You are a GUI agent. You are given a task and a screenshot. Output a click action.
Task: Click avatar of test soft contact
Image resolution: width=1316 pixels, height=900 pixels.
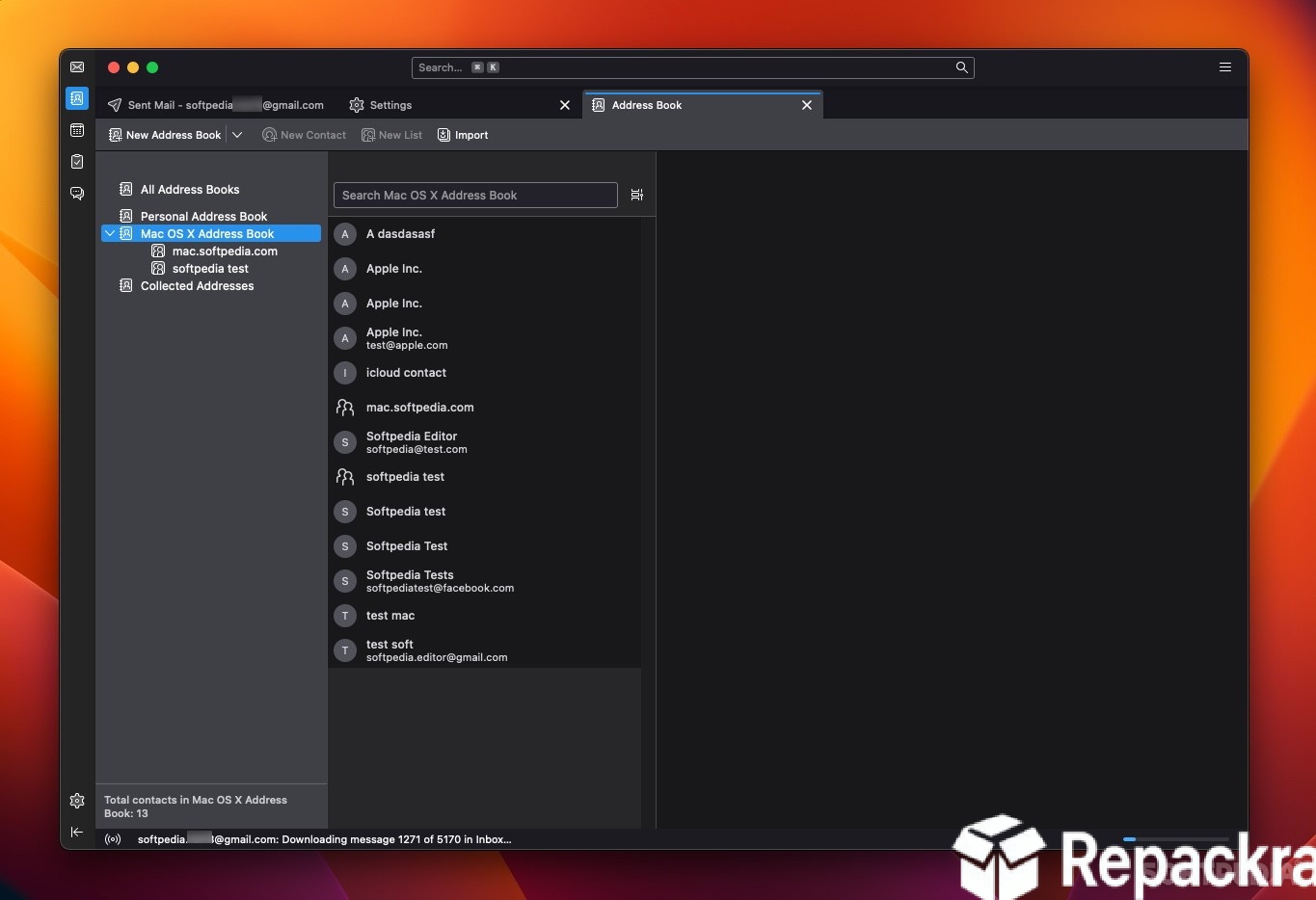pos(345,650)
